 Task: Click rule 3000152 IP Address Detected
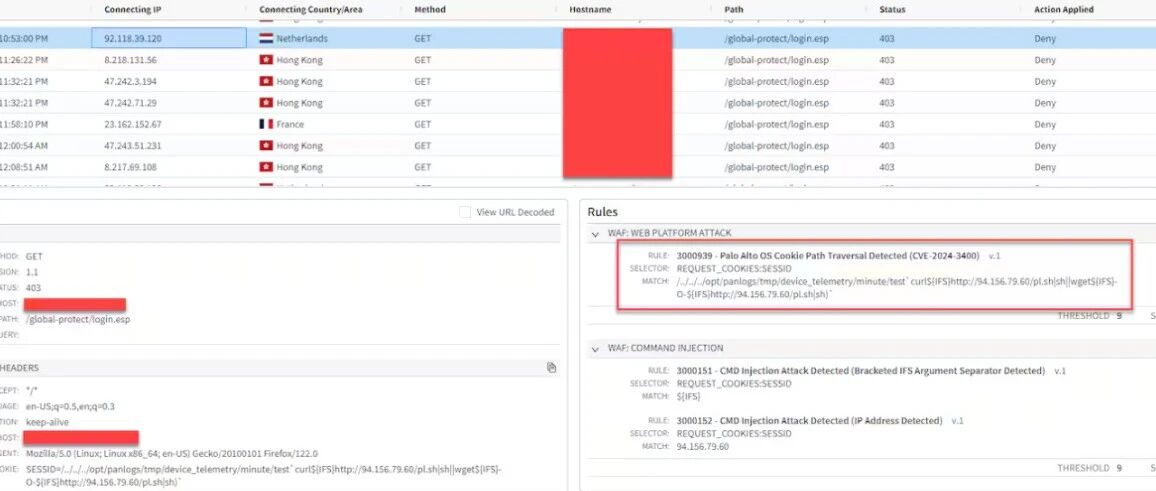(809, 421)
